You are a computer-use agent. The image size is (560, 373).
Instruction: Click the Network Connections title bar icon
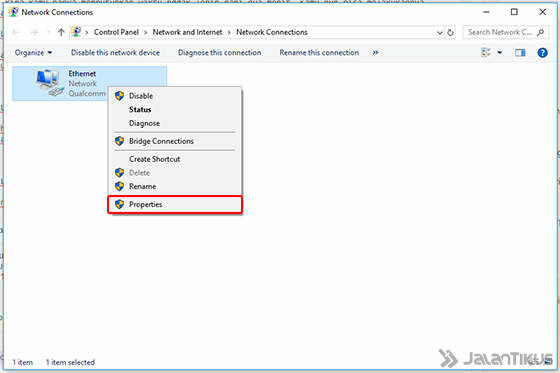13,12
